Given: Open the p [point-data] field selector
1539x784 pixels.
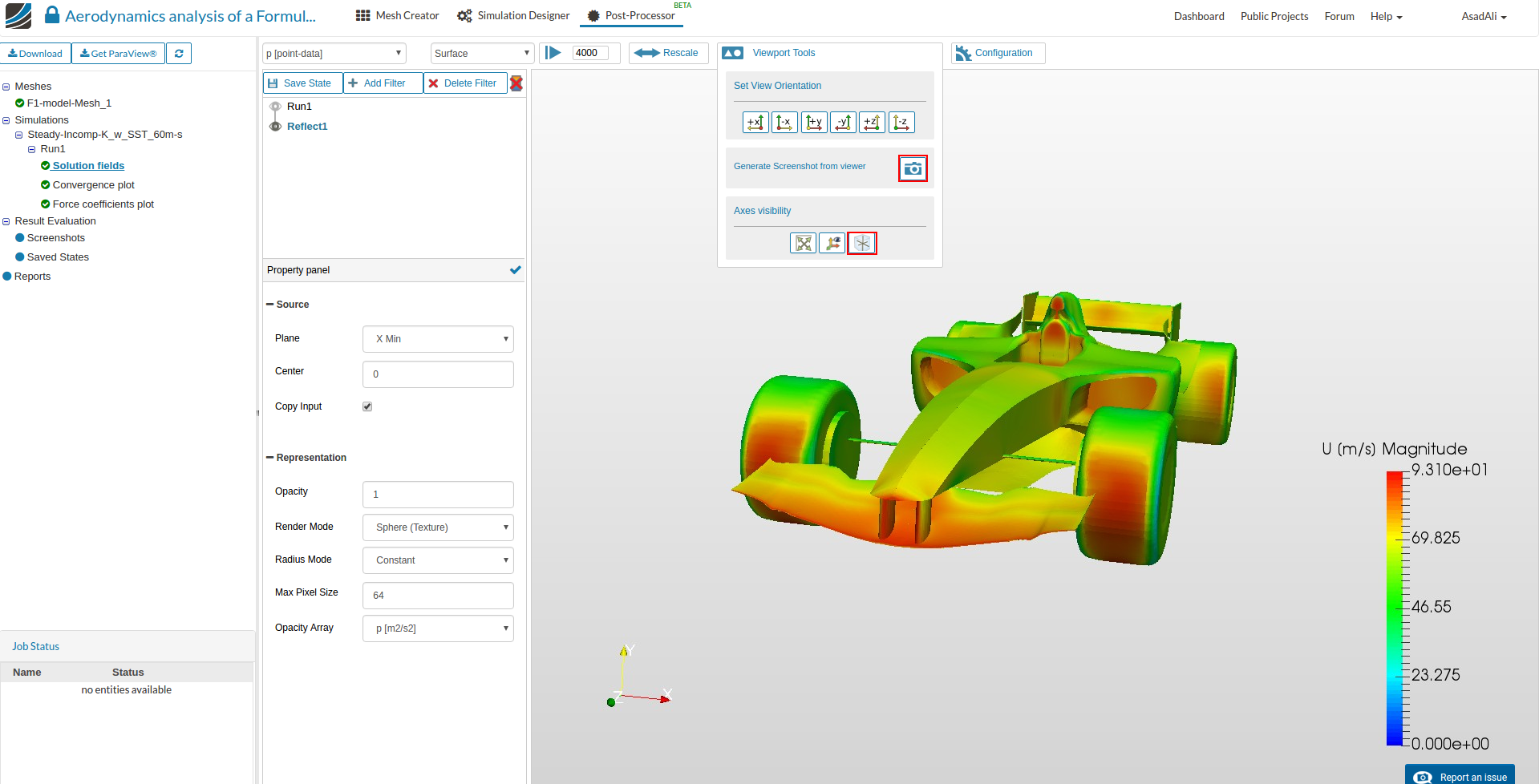Looking at the screenshot, I should (x=334, y=54).
